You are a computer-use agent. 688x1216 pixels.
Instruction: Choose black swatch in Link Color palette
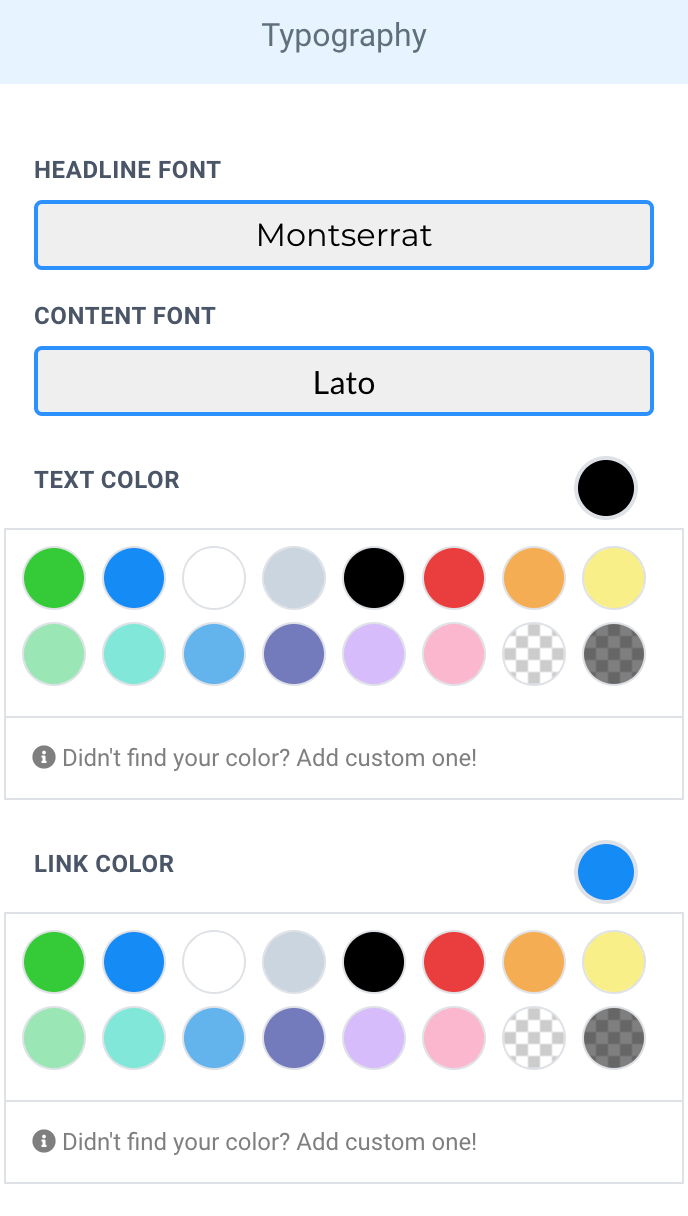coord(374,962)
